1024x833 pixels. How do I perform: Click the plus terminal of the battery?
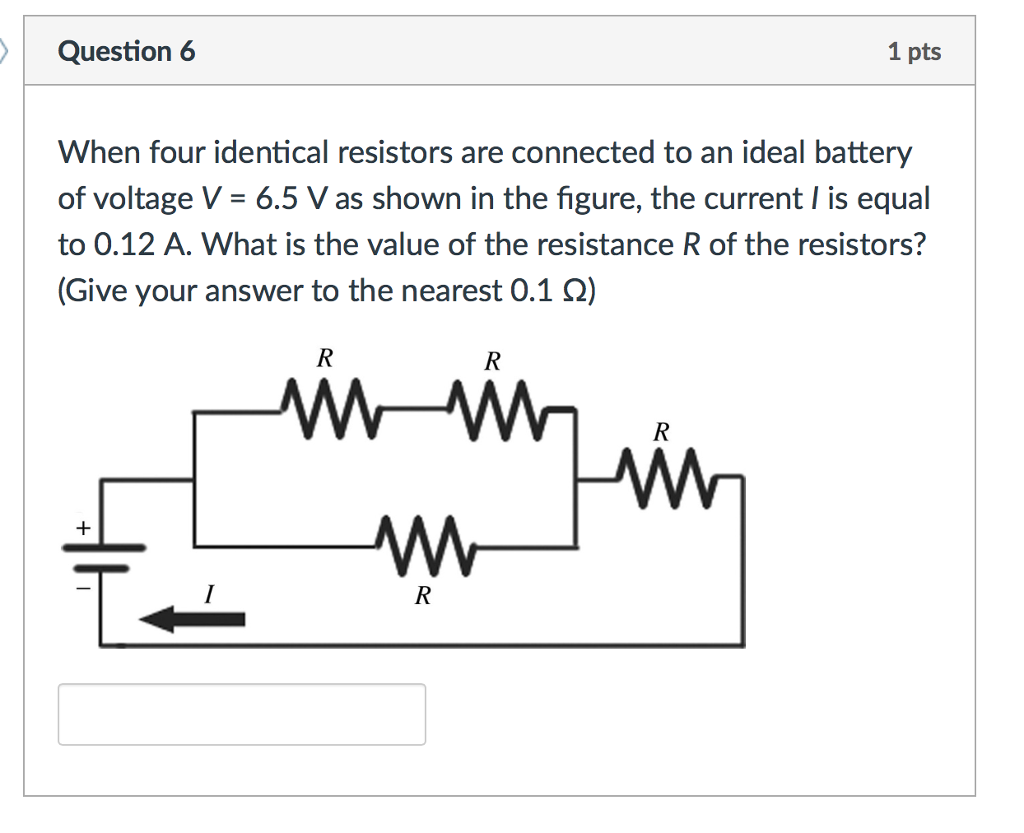click(x=83, y=528)
